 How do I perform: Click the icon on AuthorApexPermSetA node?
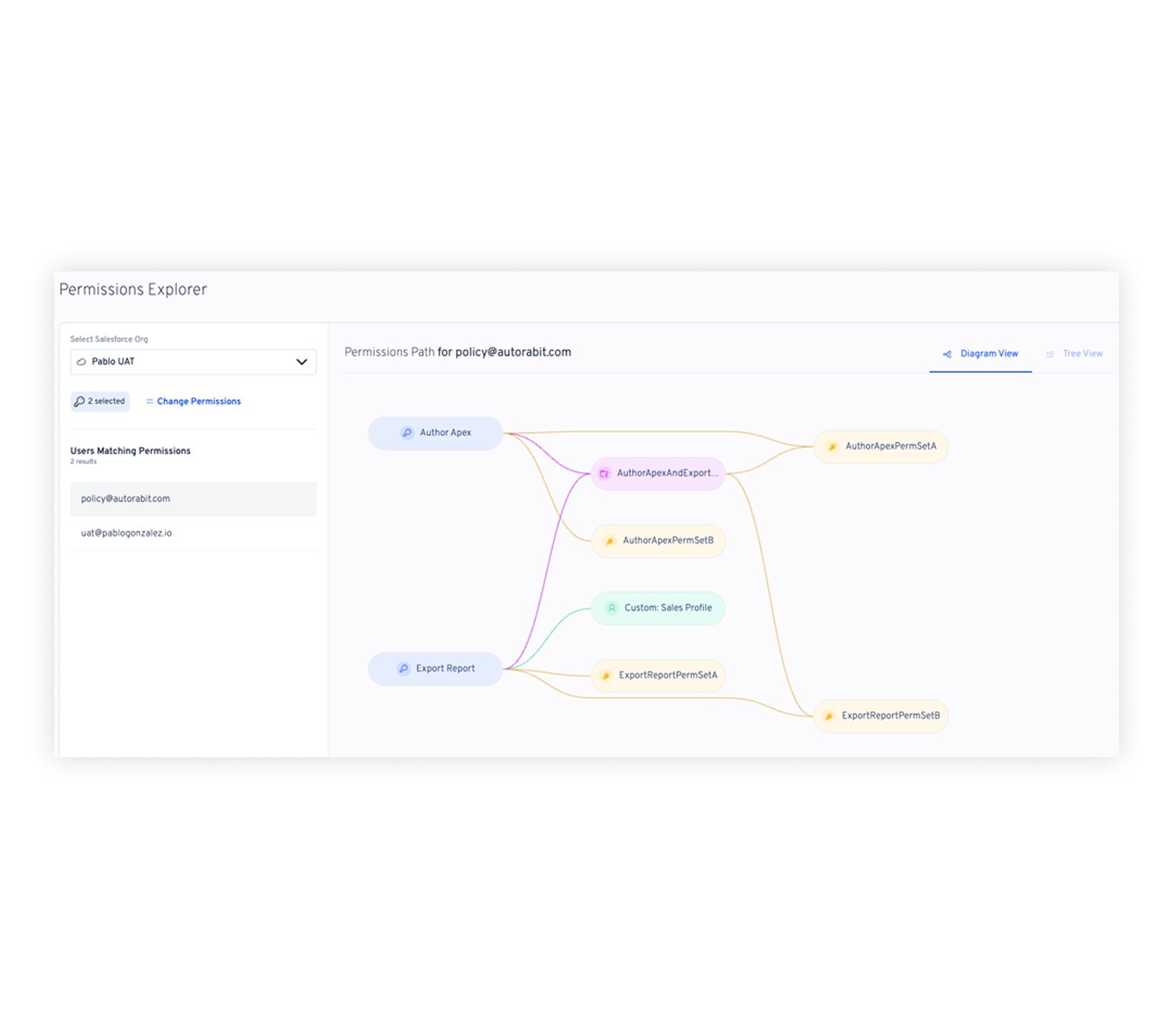tap(832, 446)
